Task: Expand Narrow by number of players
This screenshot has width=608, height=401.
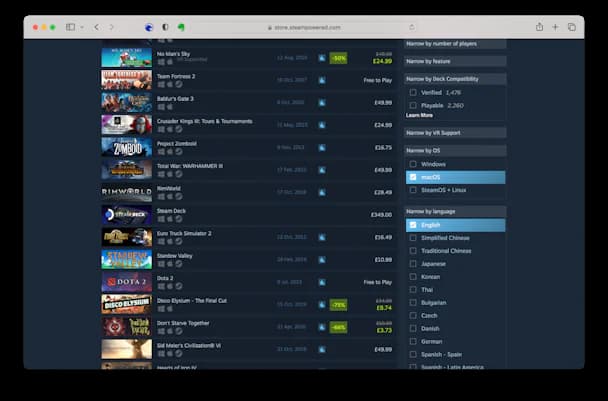Action: (x=455, y=44)
